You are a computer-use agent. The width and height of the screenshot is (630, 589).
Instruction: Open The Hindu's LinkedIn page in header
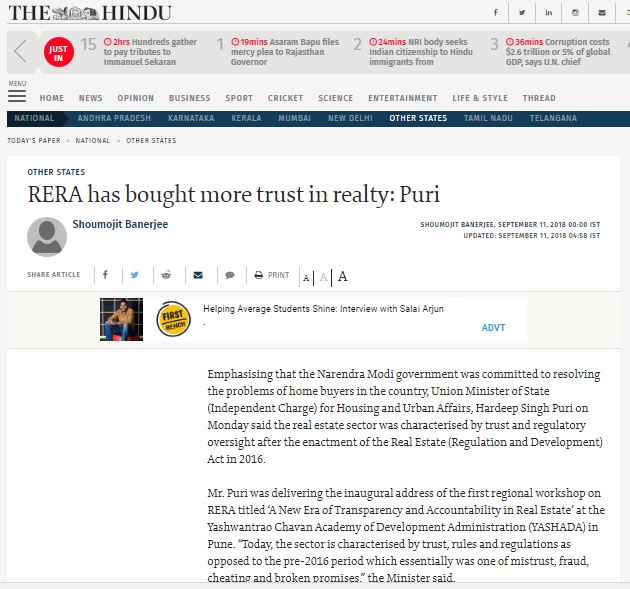click(548, 12)
